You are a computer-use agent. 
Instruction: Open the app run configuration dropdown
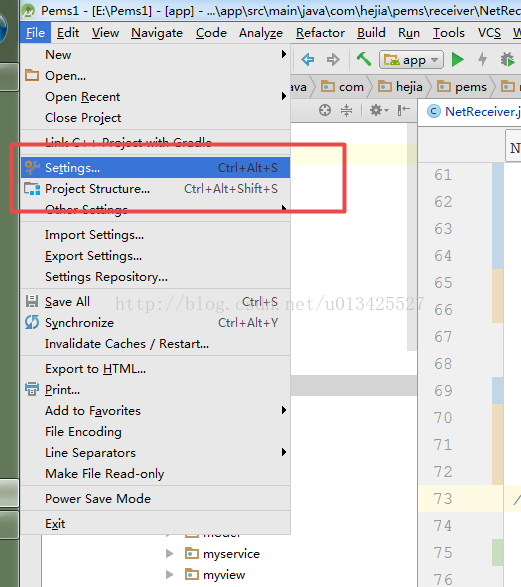411,60
